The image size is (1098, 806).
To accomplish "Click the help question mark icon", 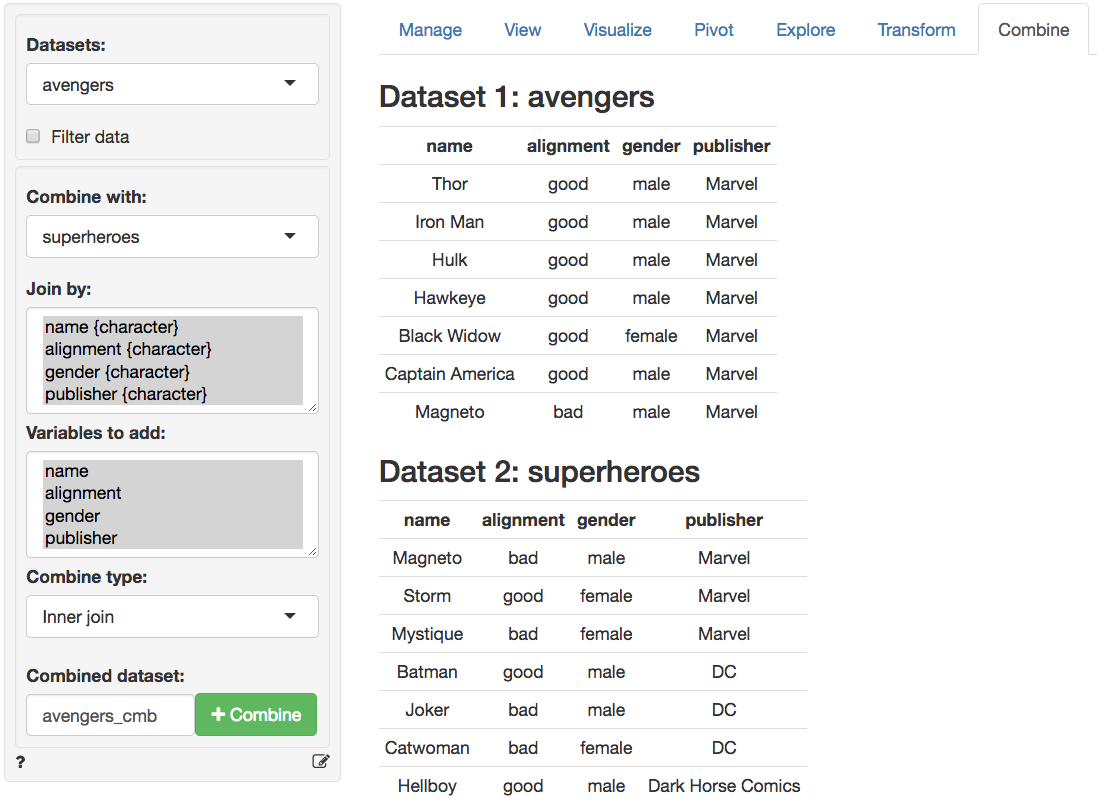I will [x=21, y=762].
